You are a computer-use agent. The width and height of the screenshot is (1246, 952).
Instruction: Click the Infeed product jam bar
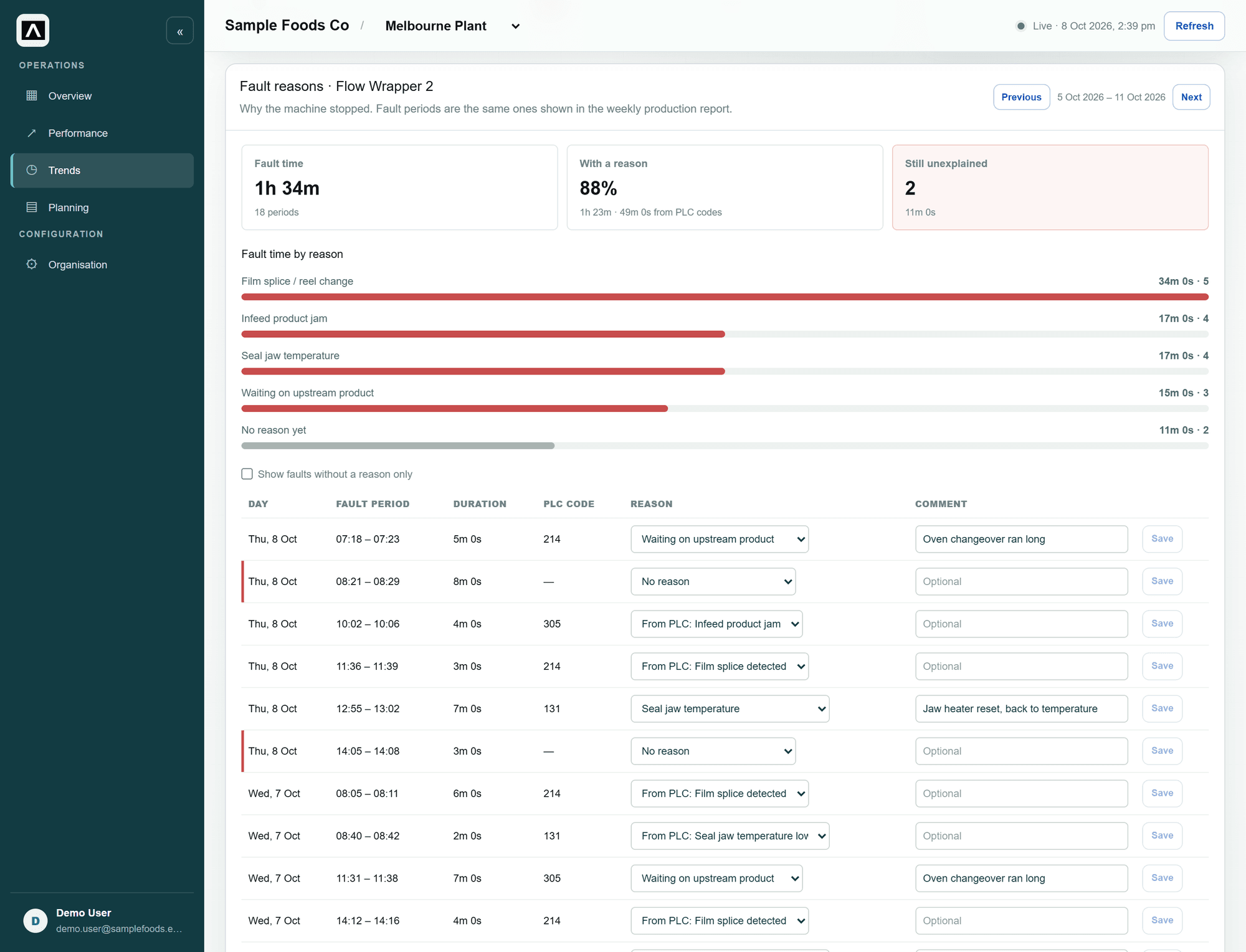point(483,335)
